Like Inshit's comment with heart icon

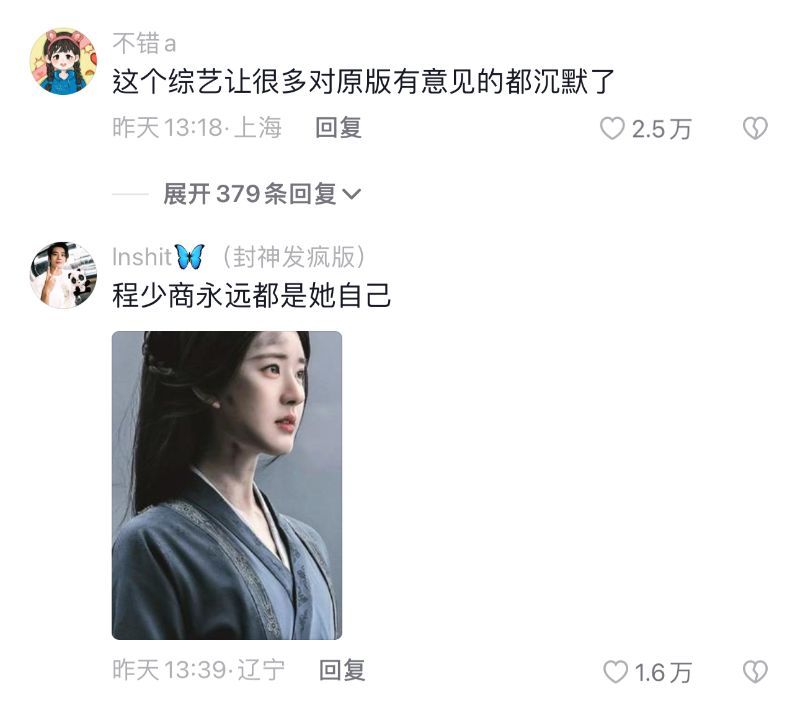(x=615, y=671)
